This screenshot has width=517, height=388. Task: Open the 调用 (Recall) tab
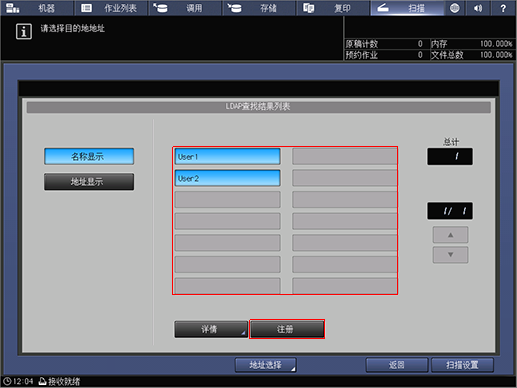[185, 8]
